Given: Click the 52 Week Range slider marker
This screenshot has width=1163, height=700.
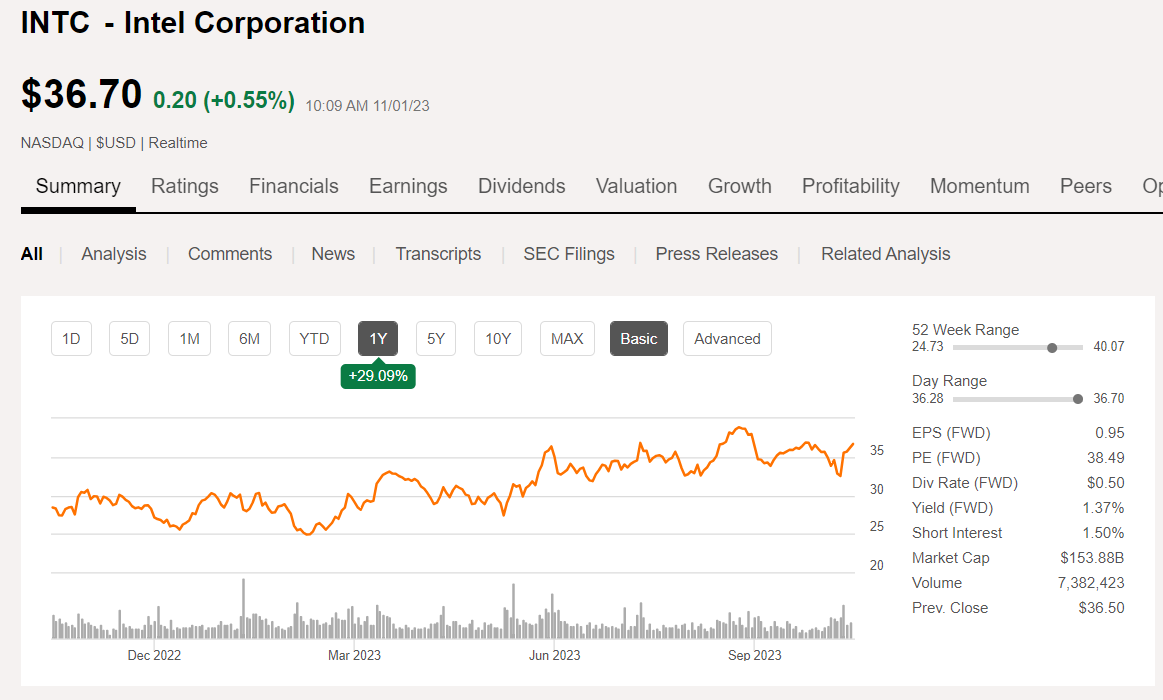Looking at the screenshot, I should (1052, 348).
